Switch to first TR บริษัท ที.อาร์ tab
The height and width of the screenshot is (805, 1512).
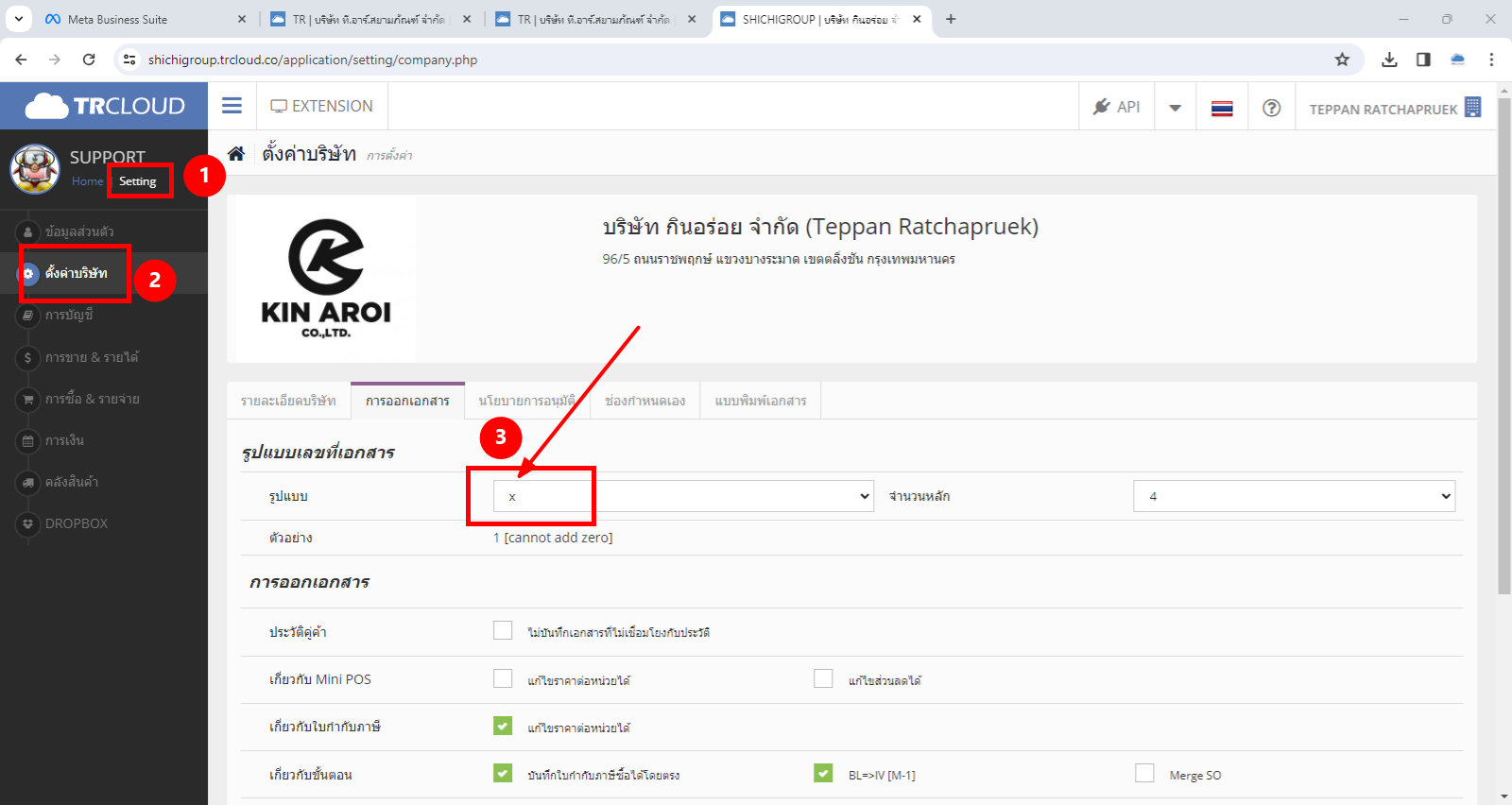369,19
